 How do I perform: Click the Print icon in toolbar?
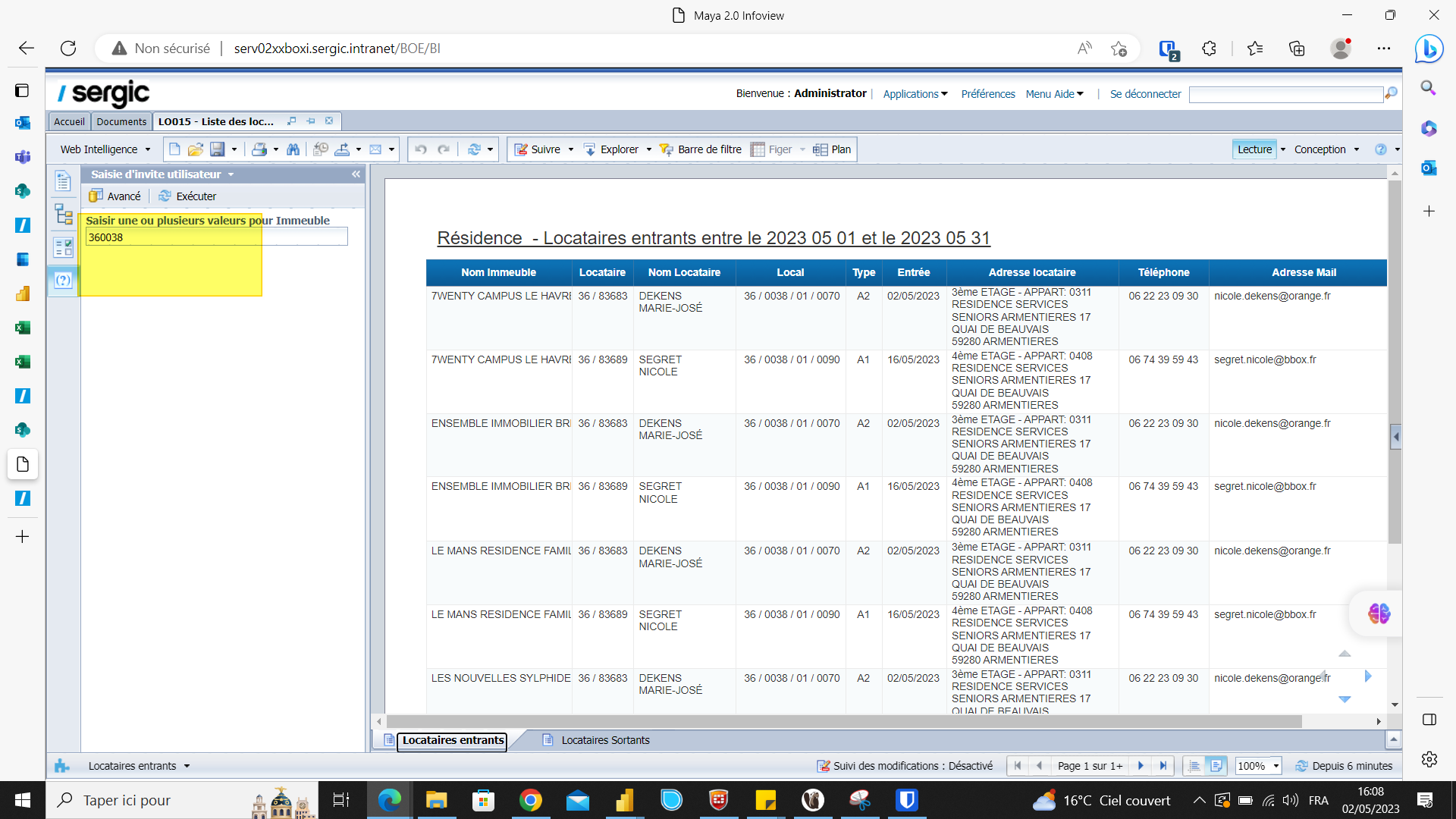click(x=259, y=149)
